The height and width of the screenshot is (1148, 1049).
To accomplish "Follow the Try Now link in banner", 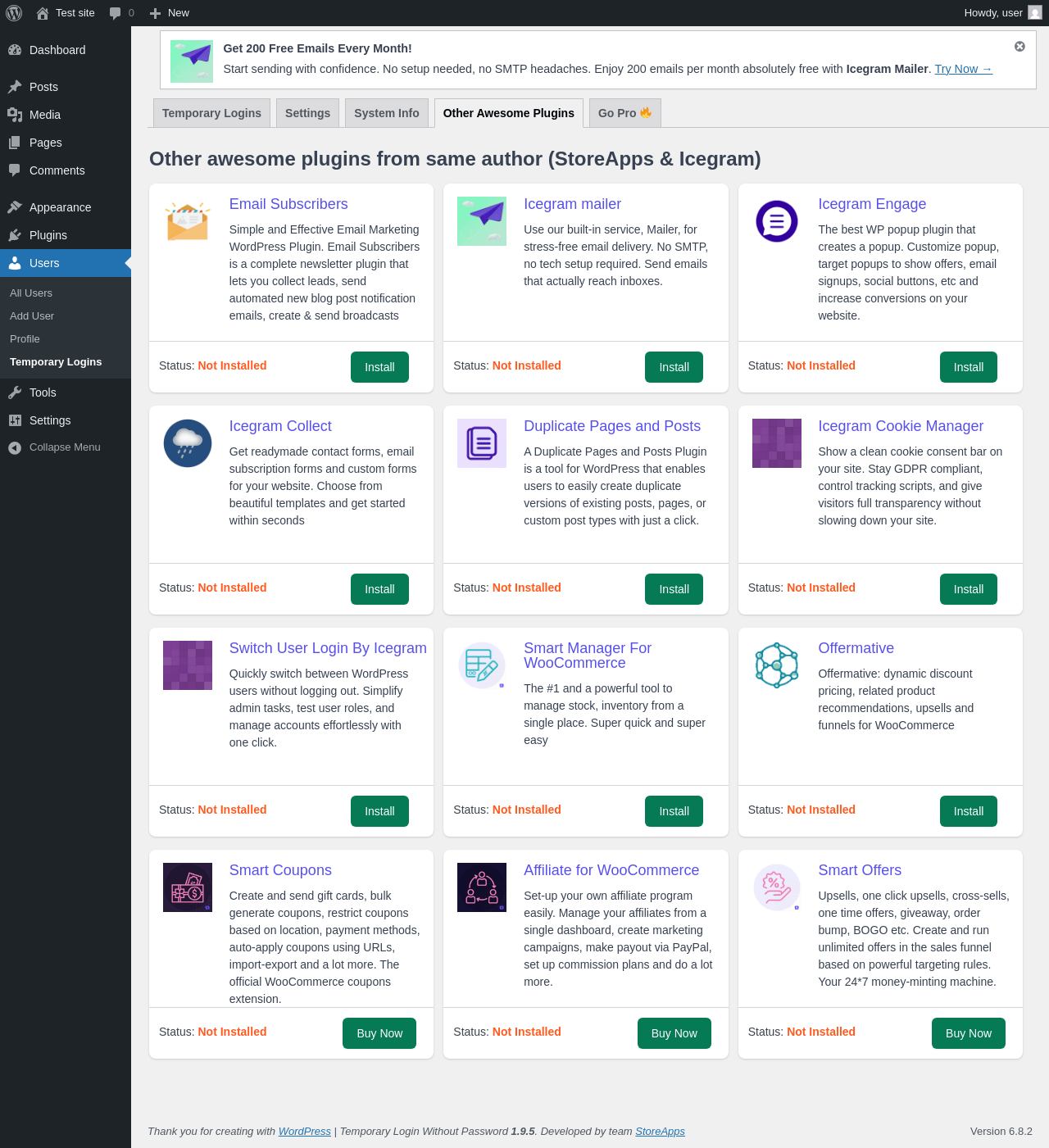I will point(964,69).
